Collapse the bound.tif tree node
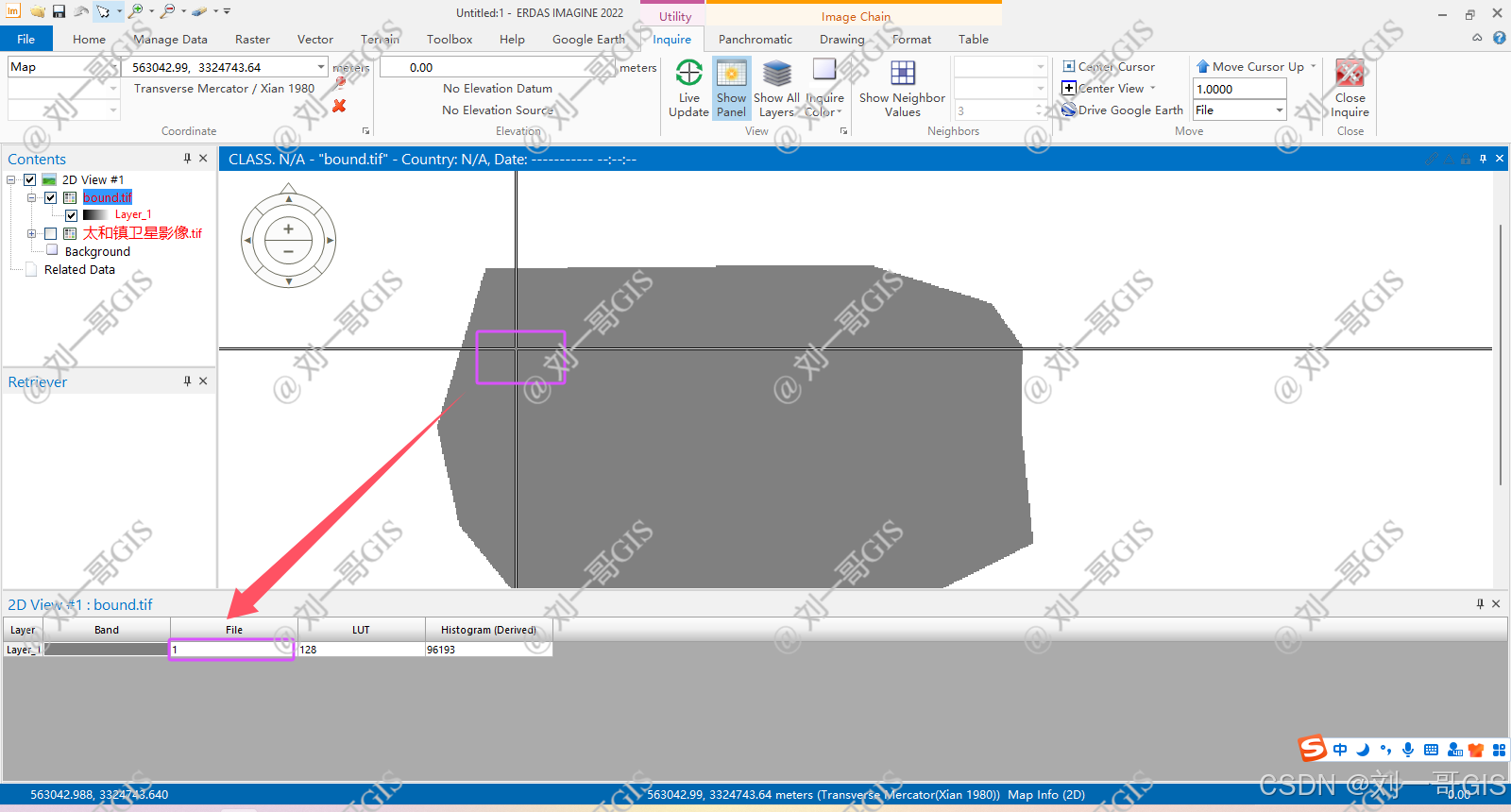This screenshot has height=812, width=1511. click(31, 197)
